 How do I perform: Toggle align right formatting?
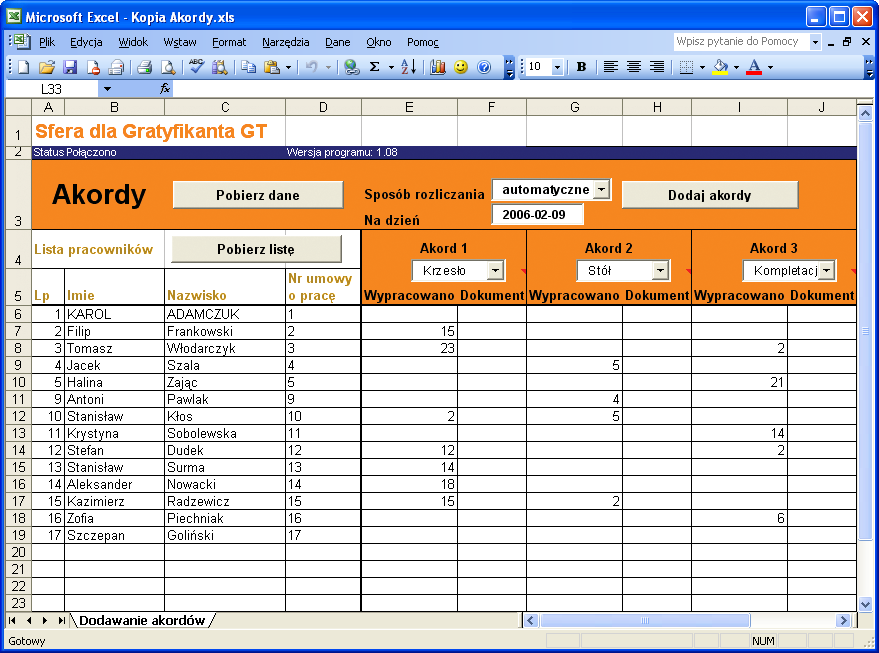pos(657,67)
